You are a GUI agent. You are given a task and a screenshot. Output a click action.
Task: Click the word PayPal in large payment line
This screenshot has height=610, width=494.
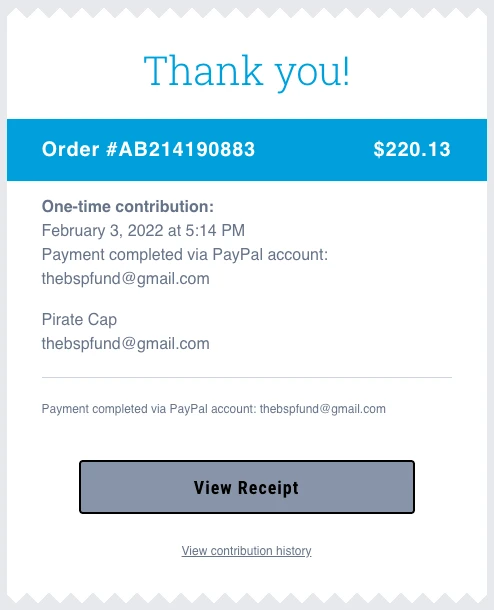[x=238, y=255]
